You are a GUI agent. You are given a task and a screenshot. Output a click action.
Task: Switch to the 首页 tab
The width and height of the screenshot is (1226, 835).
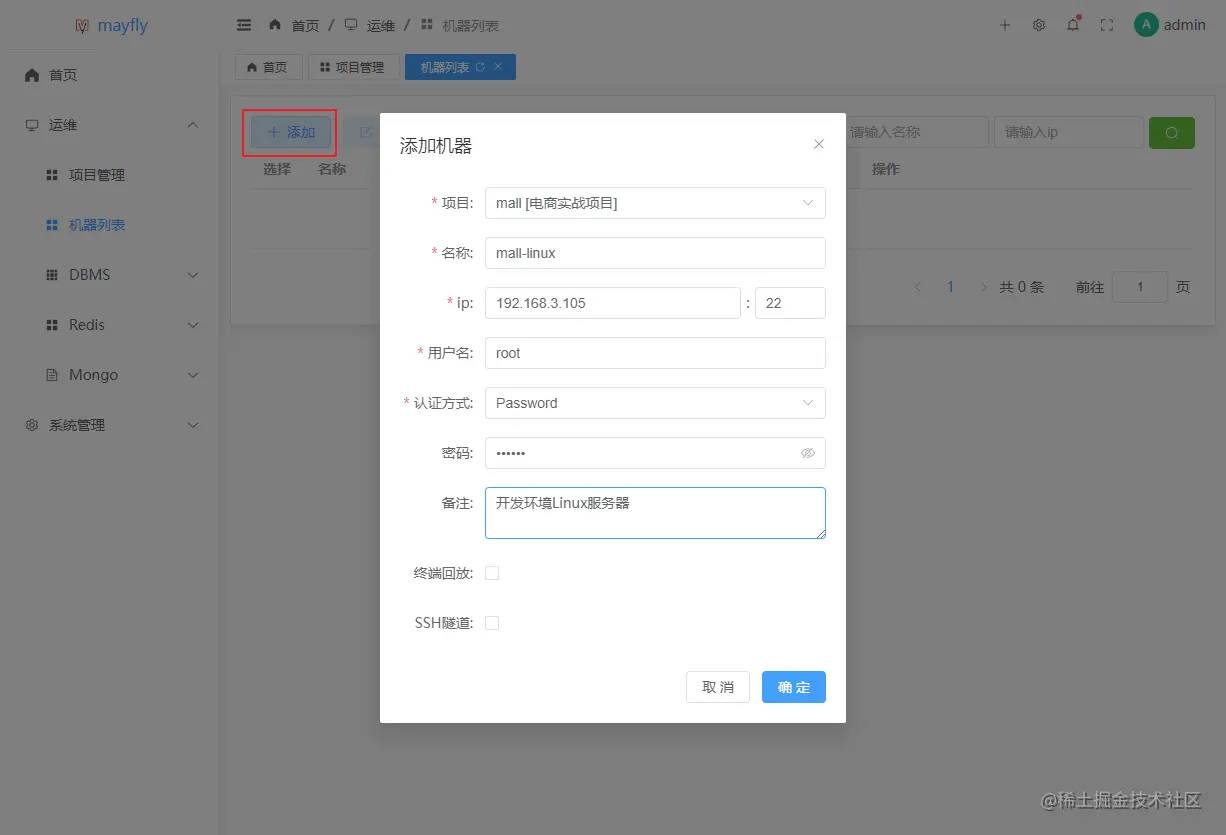[x=268, y=67]
